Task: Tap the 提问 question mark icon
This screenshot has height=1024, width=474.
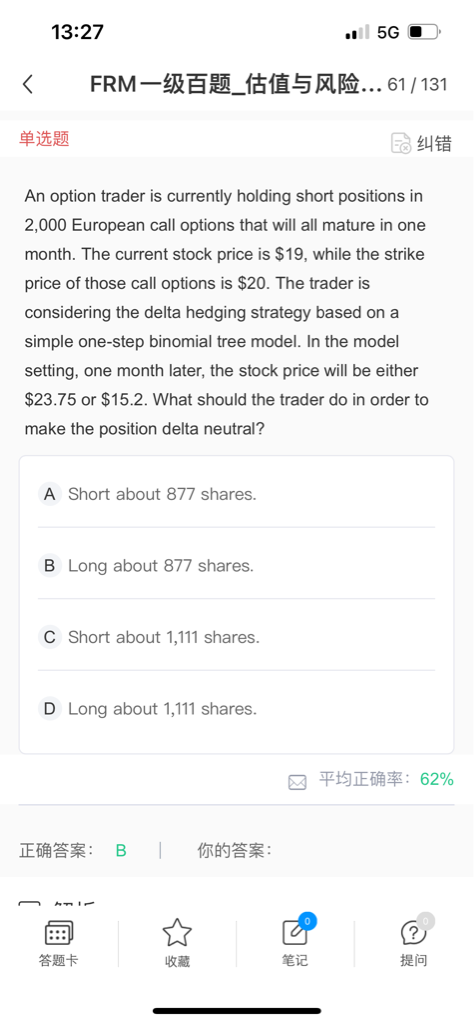Action: click(x=415, y=931)
